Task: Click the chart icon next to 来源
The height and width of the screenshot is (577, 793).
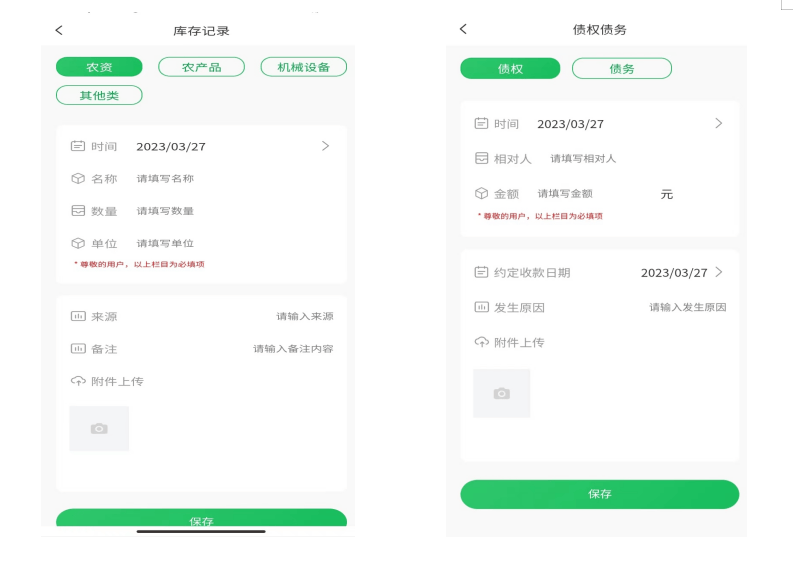Action: pyautogui.click(x=78, y=316)
